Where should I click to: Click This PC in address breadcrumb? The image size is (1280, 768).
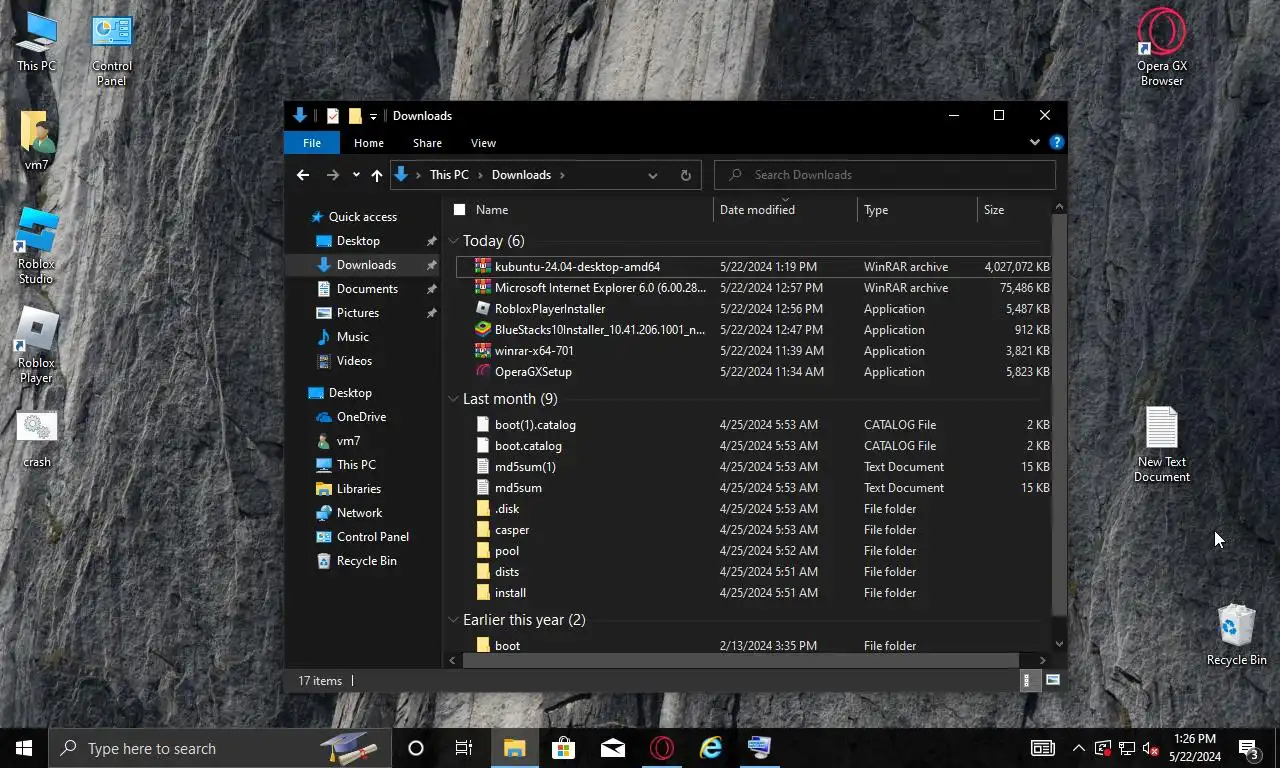[449, 175]
